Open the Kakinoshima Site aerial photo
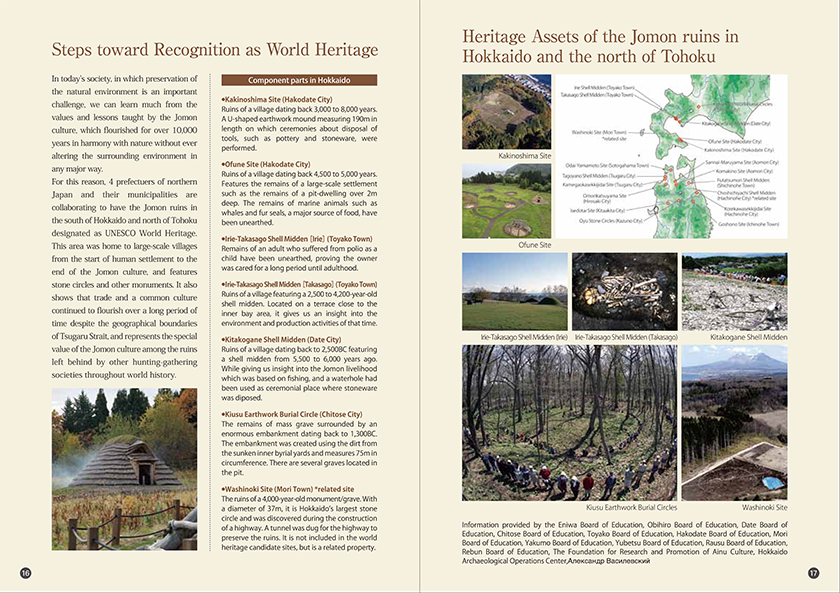This screenshot has width=840, height=593. [x=506, y=112]
